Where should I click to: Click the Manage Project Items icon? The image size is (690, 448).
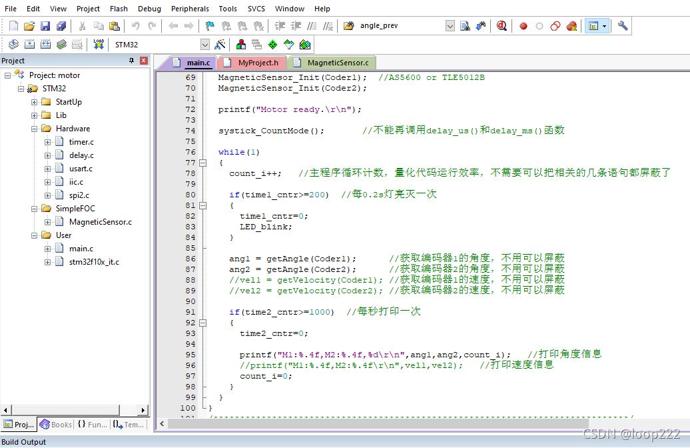coord(241,44)
